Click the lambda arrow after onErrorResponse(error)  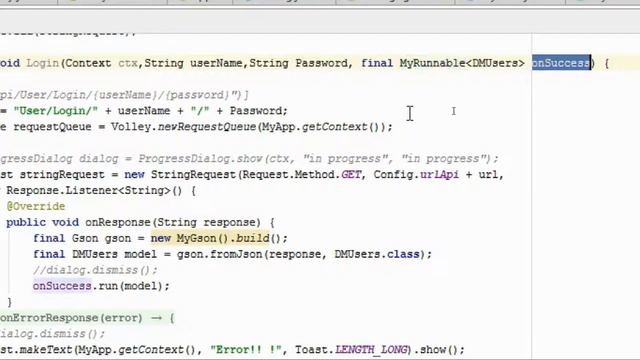[x=157, y=318]
